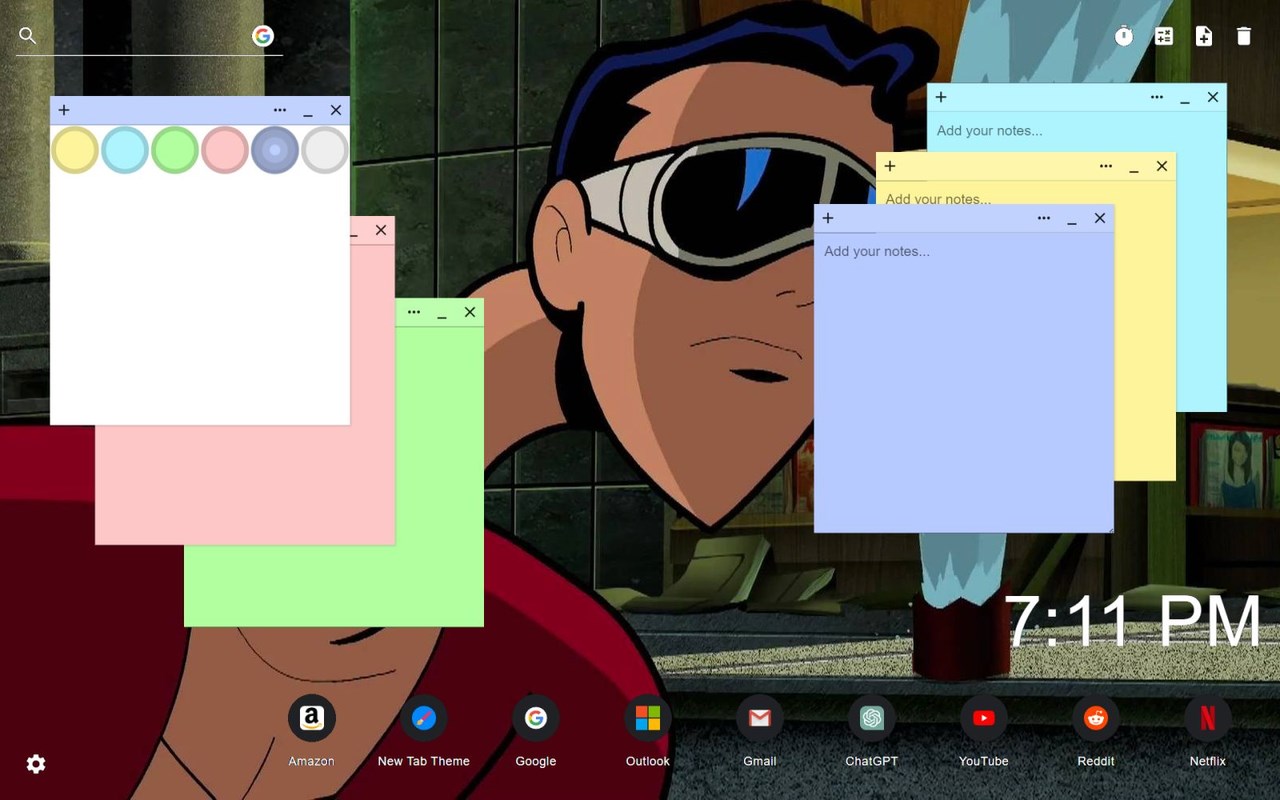Go to the Gmail shortcut
This screenshot has height=800, width=1280.
coord(760,718)
